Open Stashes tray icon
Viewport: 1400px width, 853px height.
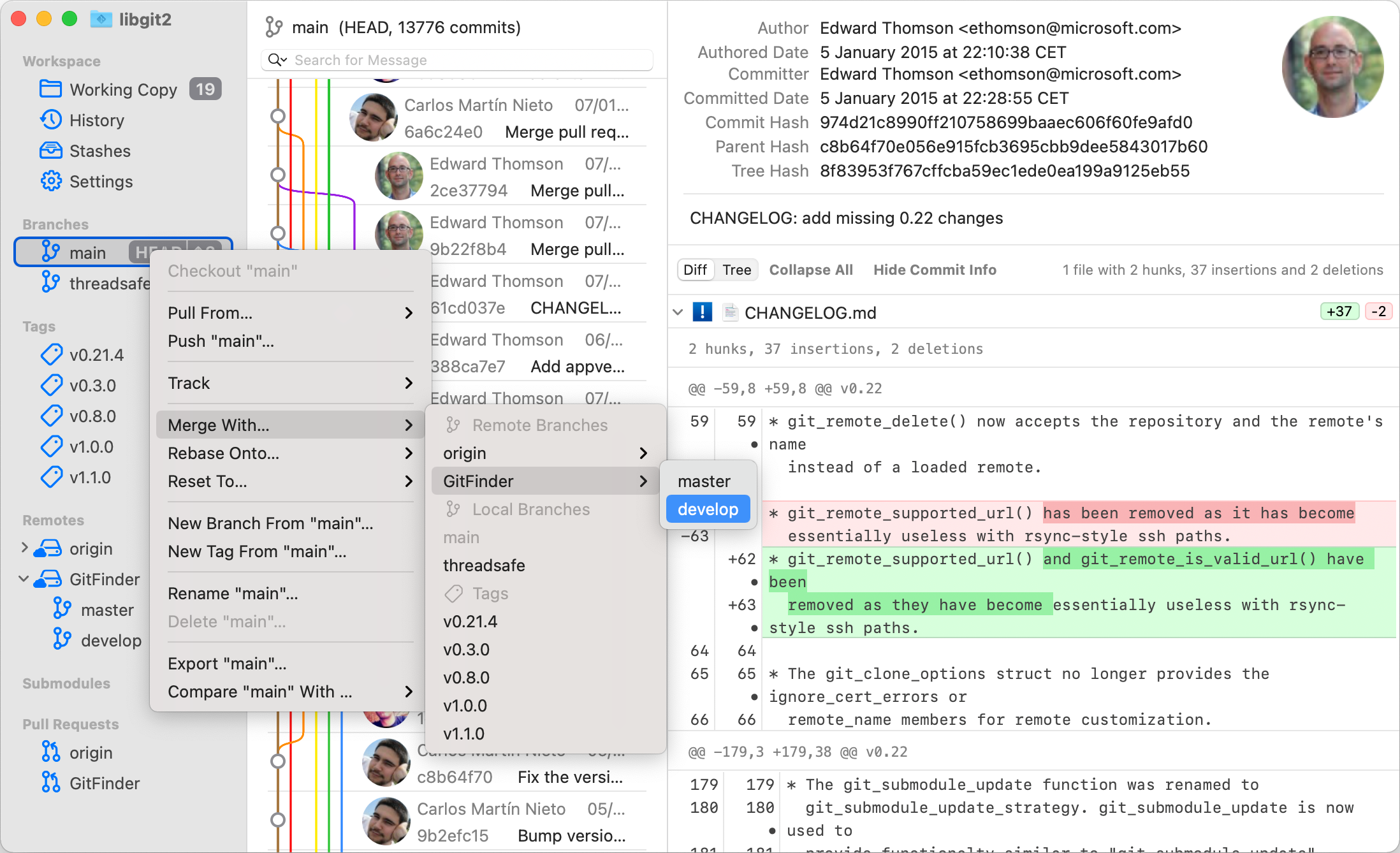(50, 150)
